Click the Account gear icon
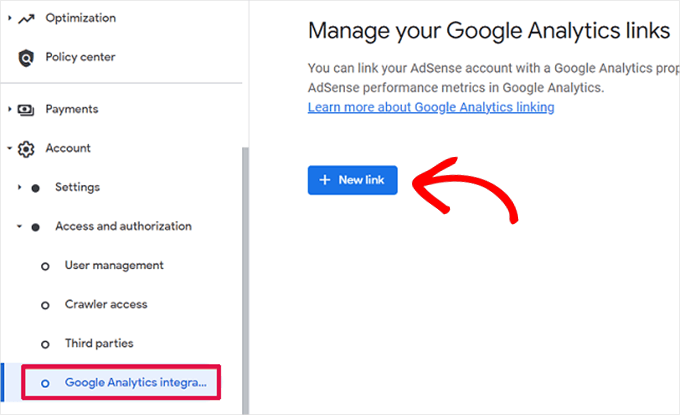 [26, 149]
